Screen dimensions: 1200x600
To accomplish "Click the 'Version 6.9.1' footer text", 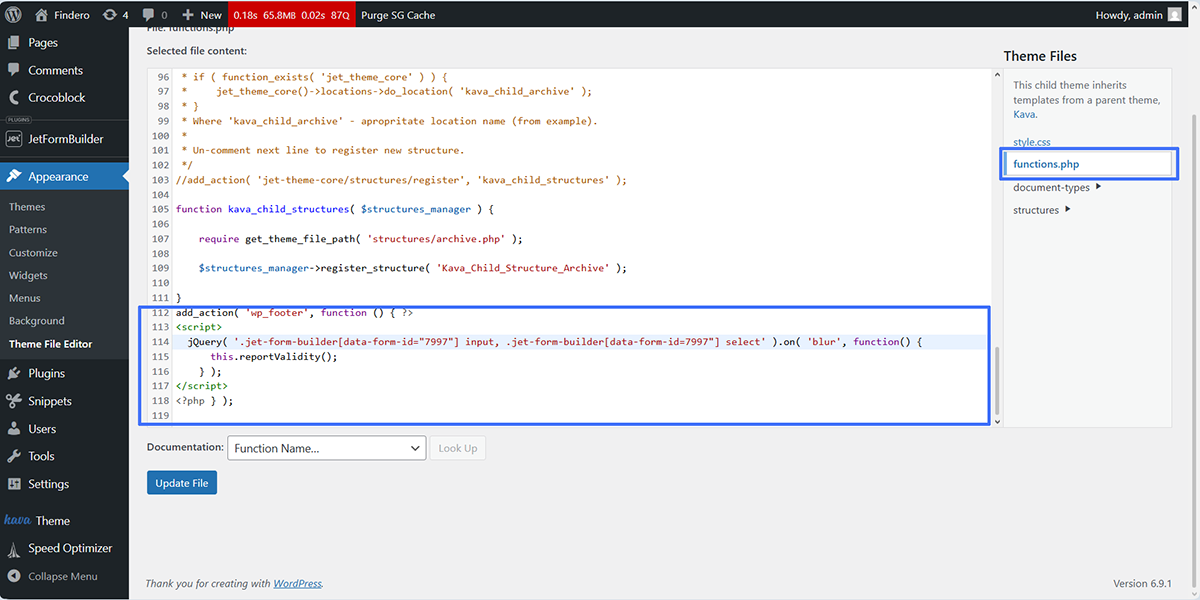I will (1142, 583).
